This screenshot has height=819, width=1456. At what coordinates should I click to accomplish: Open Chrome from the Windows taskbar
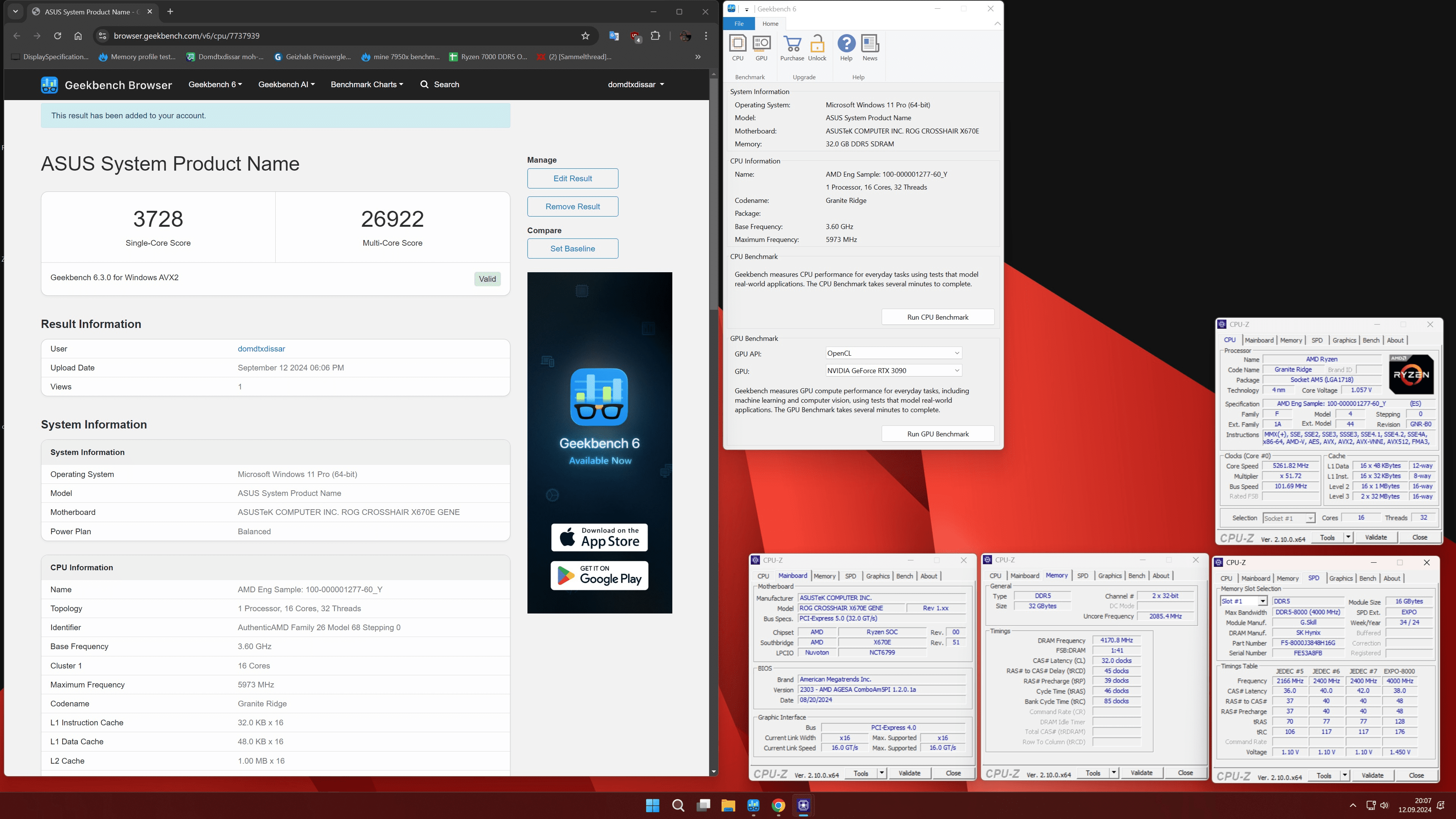tap(778, 805)
